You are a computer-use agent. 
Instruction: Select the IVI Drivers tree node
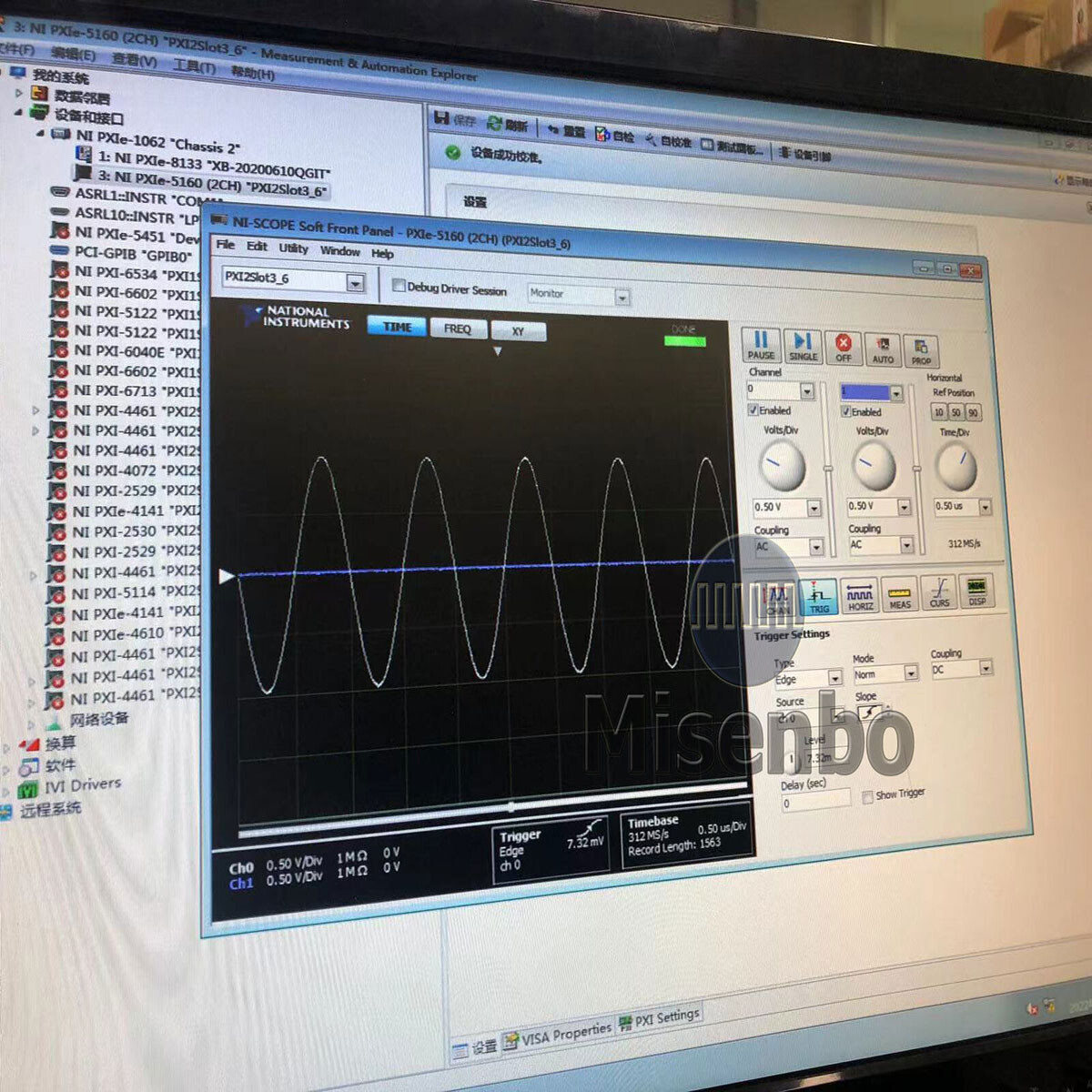click(x=70, y=785)
